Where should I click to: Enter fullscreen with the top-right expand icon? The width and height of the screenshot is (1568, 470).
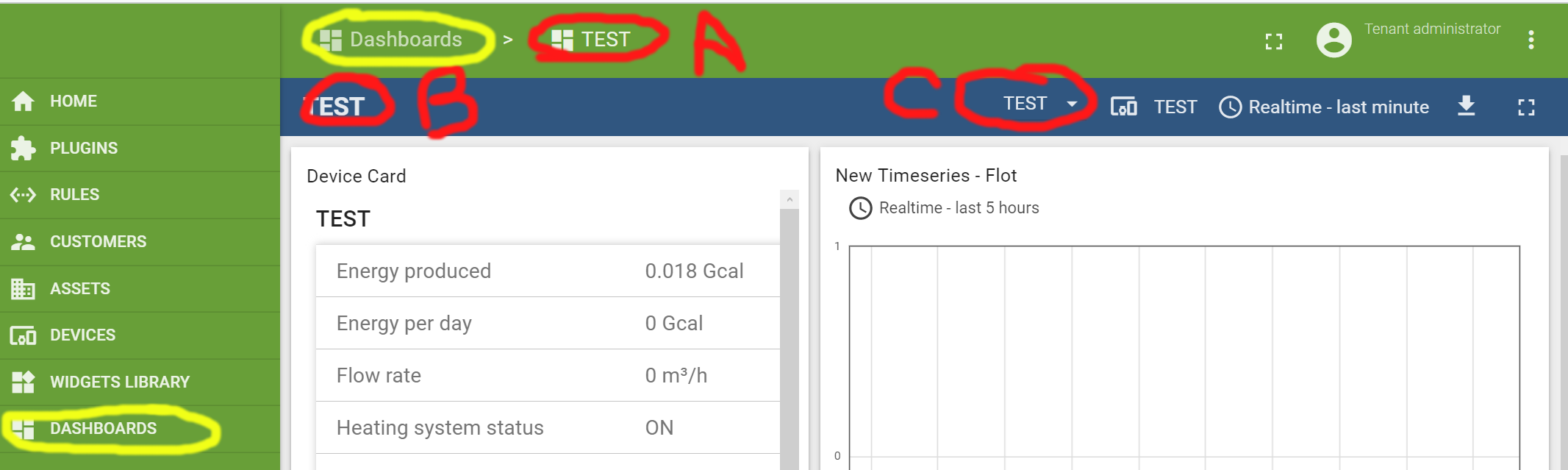point(1274,42)
